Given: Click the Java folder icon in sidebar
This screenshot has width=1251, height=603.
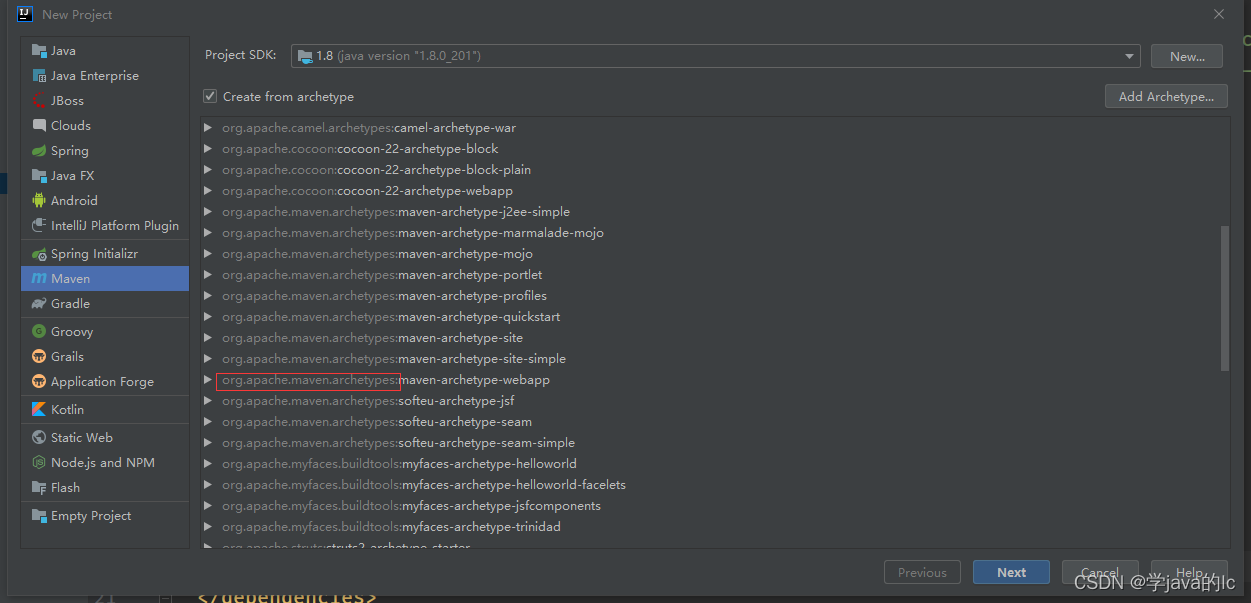Looking at the screenshot, I should (39, 51).
